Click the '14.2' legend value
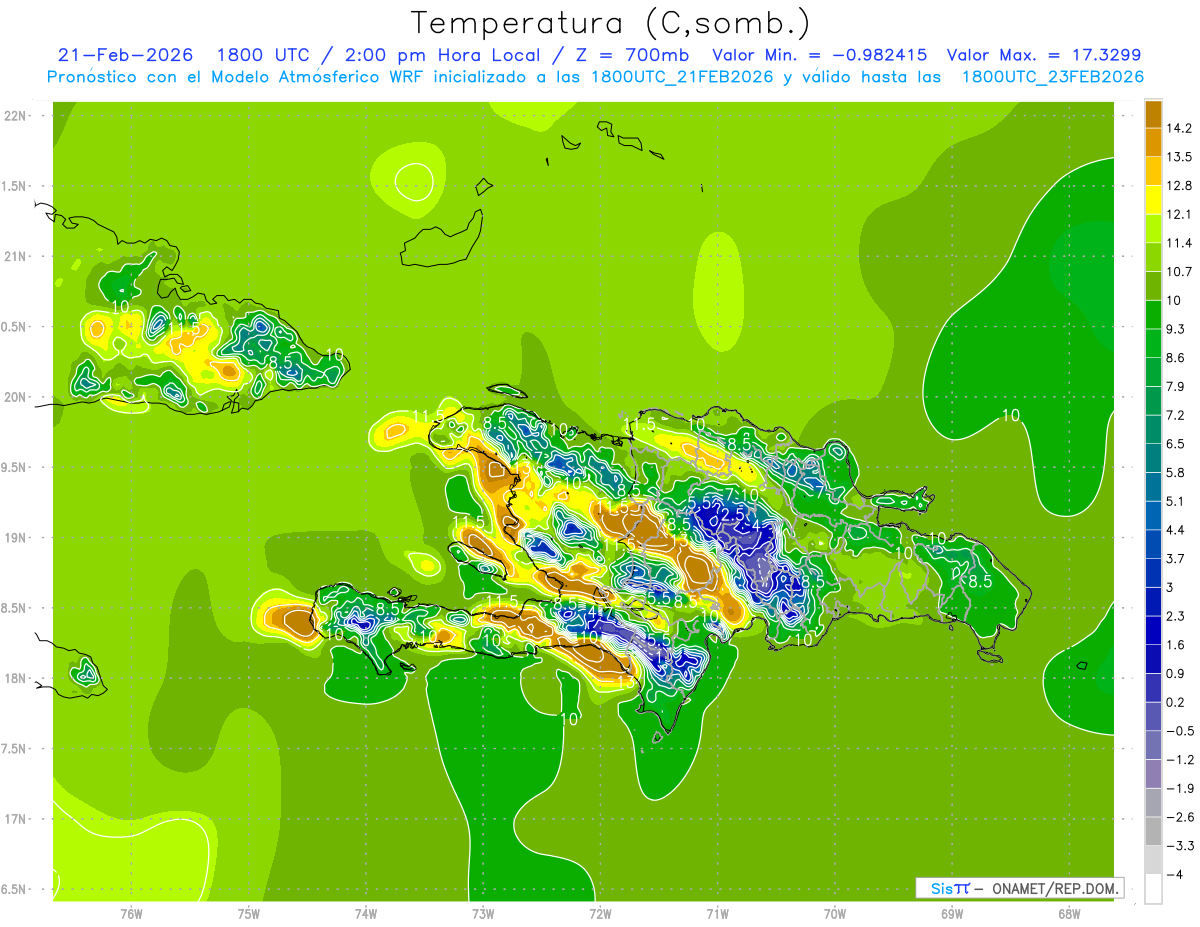The width and height of the screenshot is (1200, 927). [x=1180, y=128]
